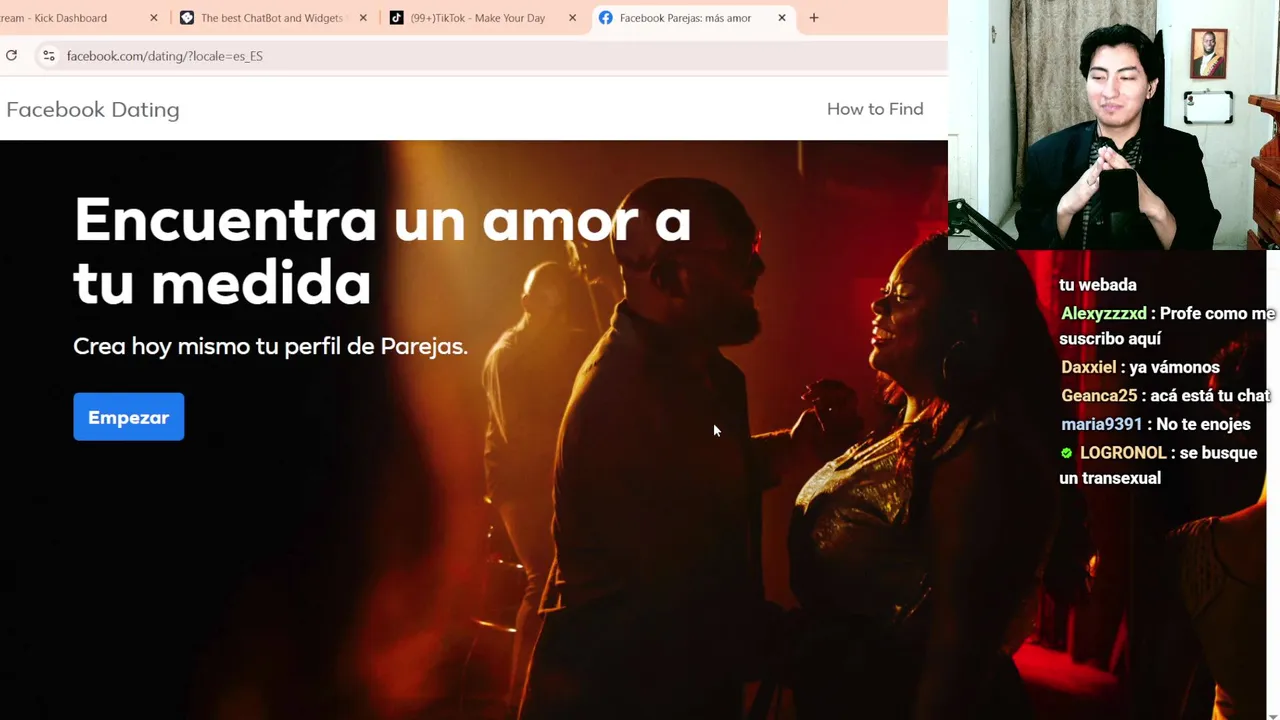This screenshot has width=1280, height=720.
Task: Select the facebook.com/dating address bar URL
Action: 165,56
